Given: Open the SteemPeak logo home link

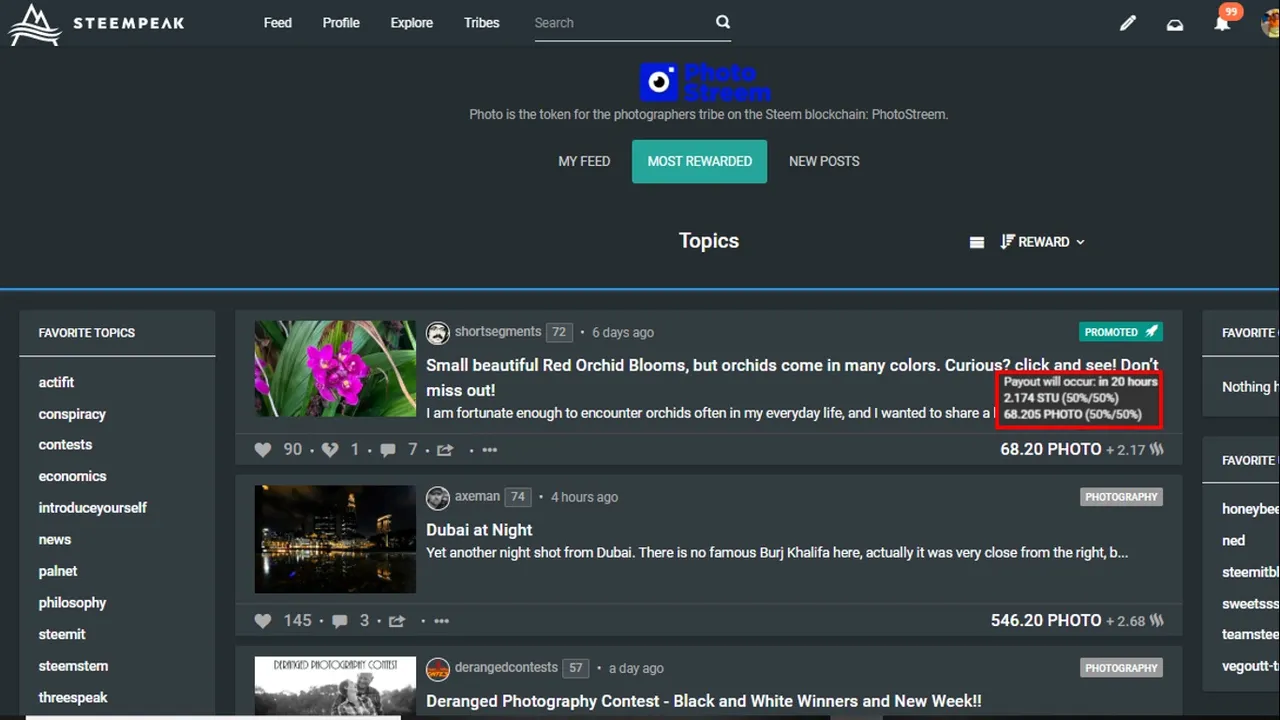Looking at the screenshot, I should [x=97, y=24].
